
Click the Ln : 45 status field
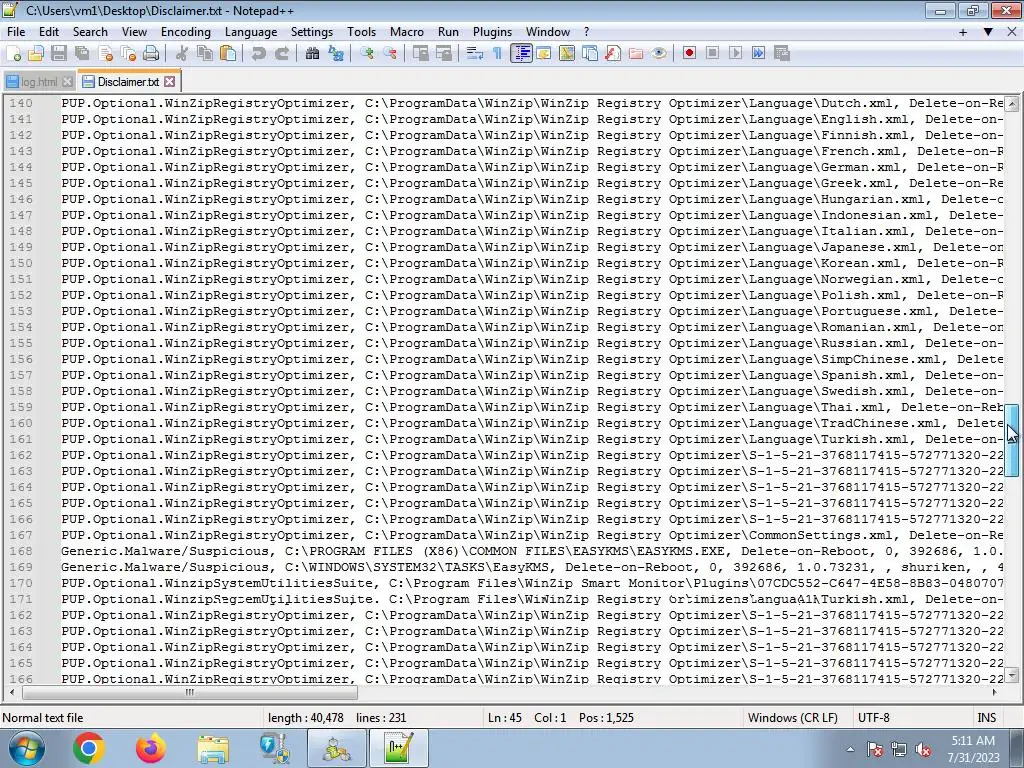[x=504, y=718]
